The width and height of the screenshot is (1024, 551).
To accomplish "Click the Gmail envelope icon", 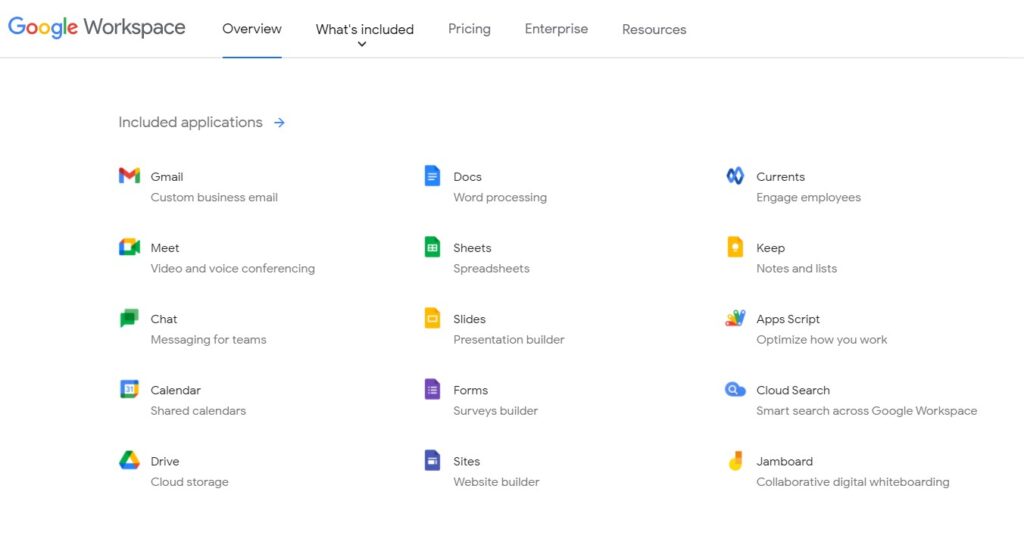I will [129, 176].
